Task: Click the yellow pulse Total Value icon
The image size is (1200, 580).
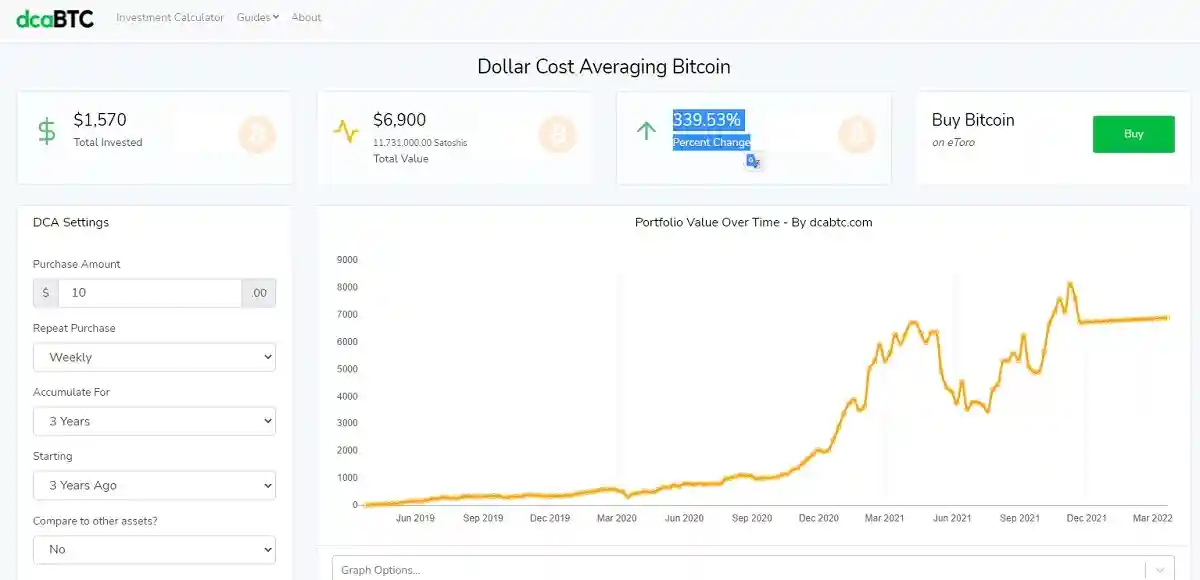Action: [x=346, y=131]
